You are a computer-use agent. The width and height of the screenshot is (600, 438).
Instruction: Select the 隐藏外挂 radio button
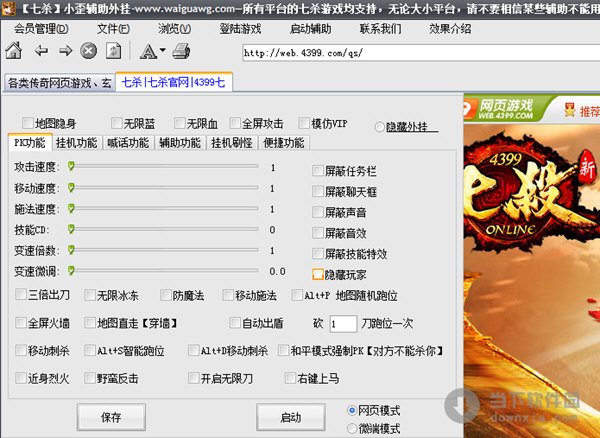pyautogui.click(x=379, y=127)
